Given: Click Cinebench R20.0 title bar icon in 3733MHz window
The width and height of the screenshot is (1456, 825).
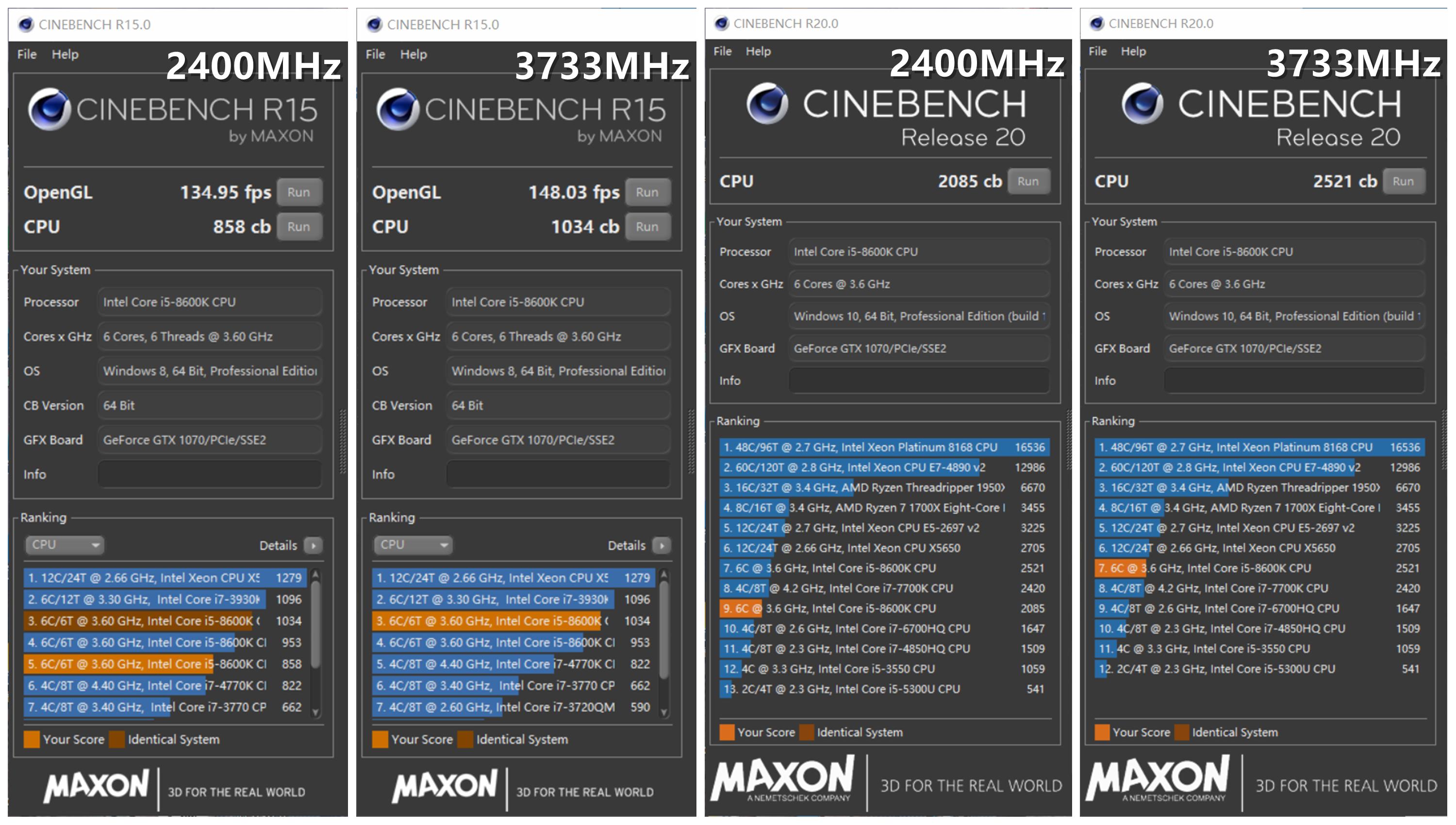Looking at the screenshot, I should pos(1097,23).
